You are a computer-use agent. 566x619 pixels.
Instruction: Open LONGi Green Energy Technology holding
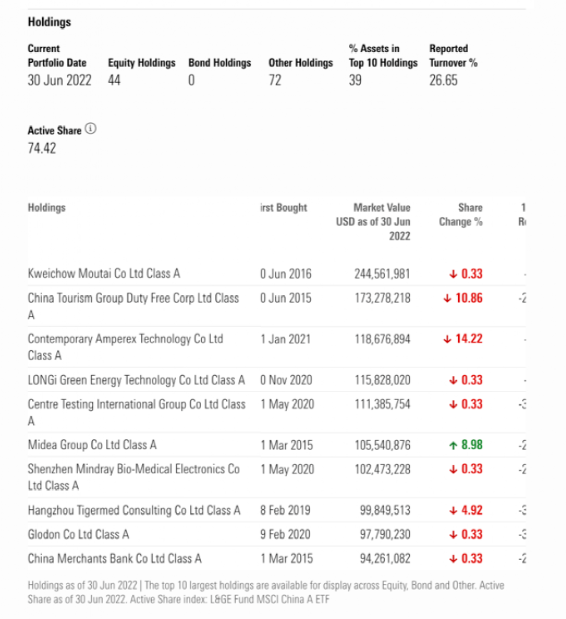[x=136, y=380]
